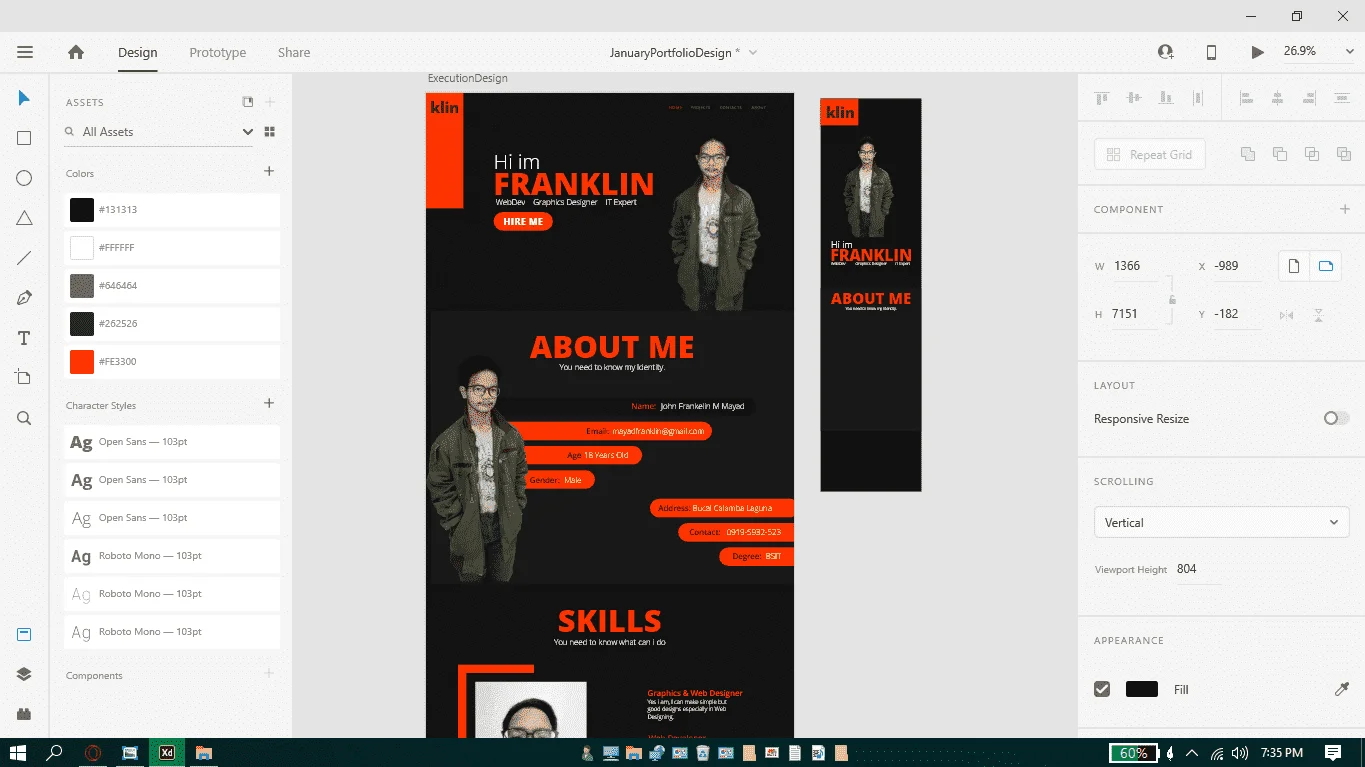Select the Polygon triangle tool
Image resolution: width=1365 pixels, height=767 pixels.
pos(24,218)
